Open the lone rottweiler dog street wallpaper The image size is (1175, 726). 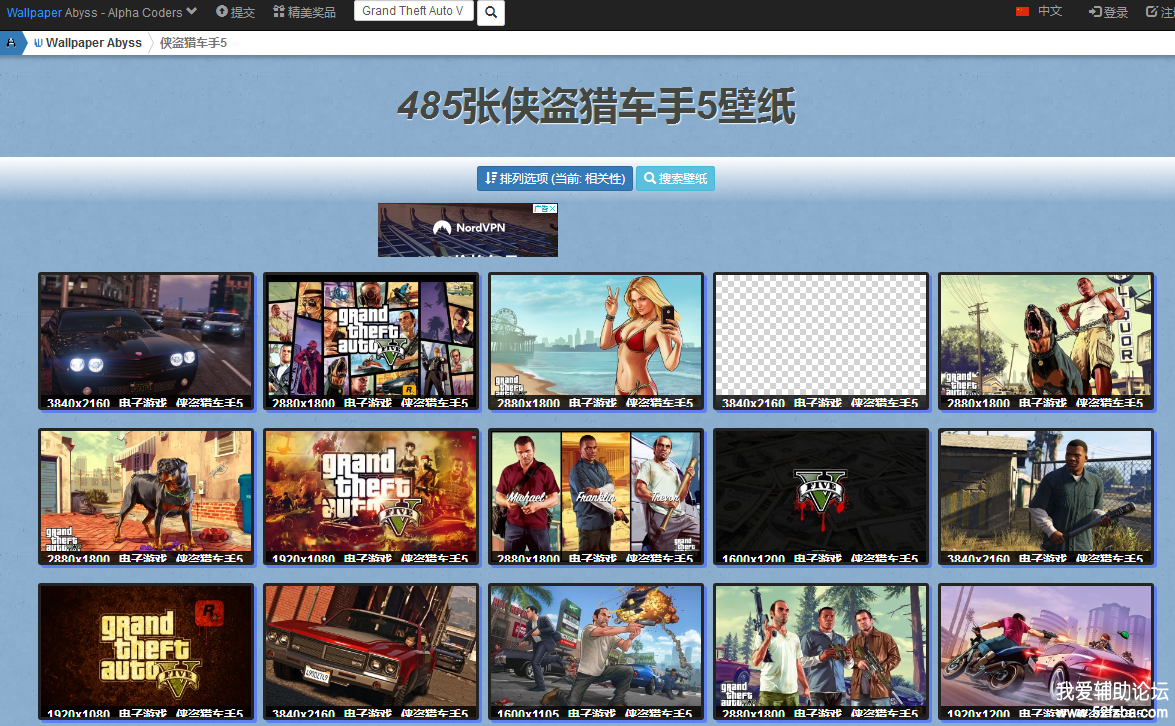click(x=146, y=497)
